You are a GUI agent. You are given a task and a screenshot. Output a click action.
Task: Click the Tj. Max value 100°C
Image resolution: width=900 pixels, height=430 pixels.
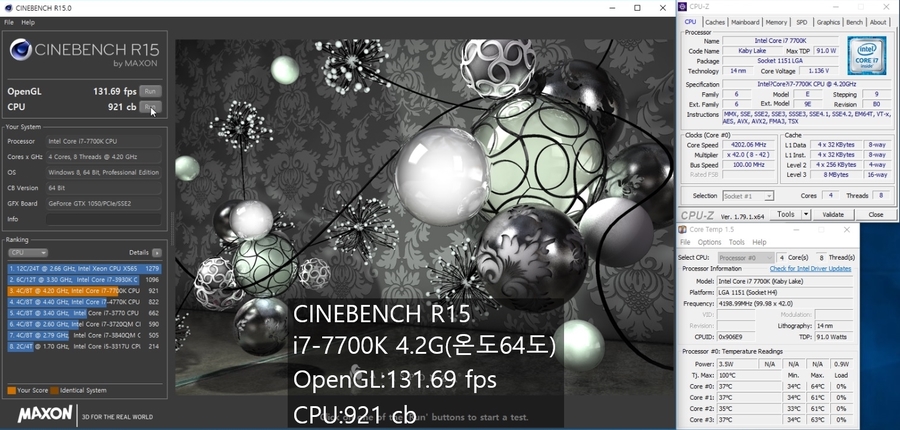748,375
